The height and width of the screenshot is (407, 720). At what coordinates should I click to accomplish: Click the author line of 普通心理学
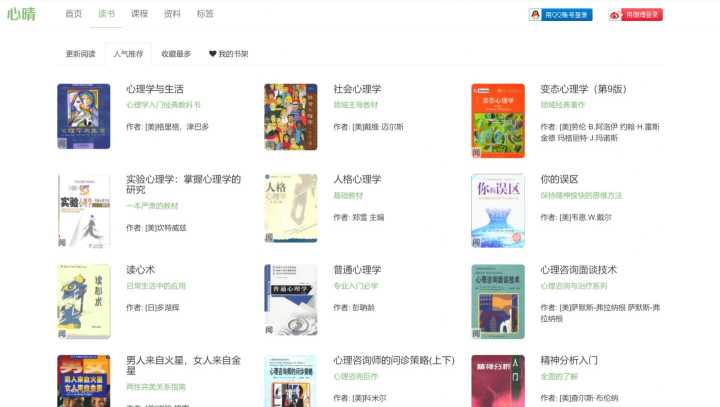coord(354,307)
